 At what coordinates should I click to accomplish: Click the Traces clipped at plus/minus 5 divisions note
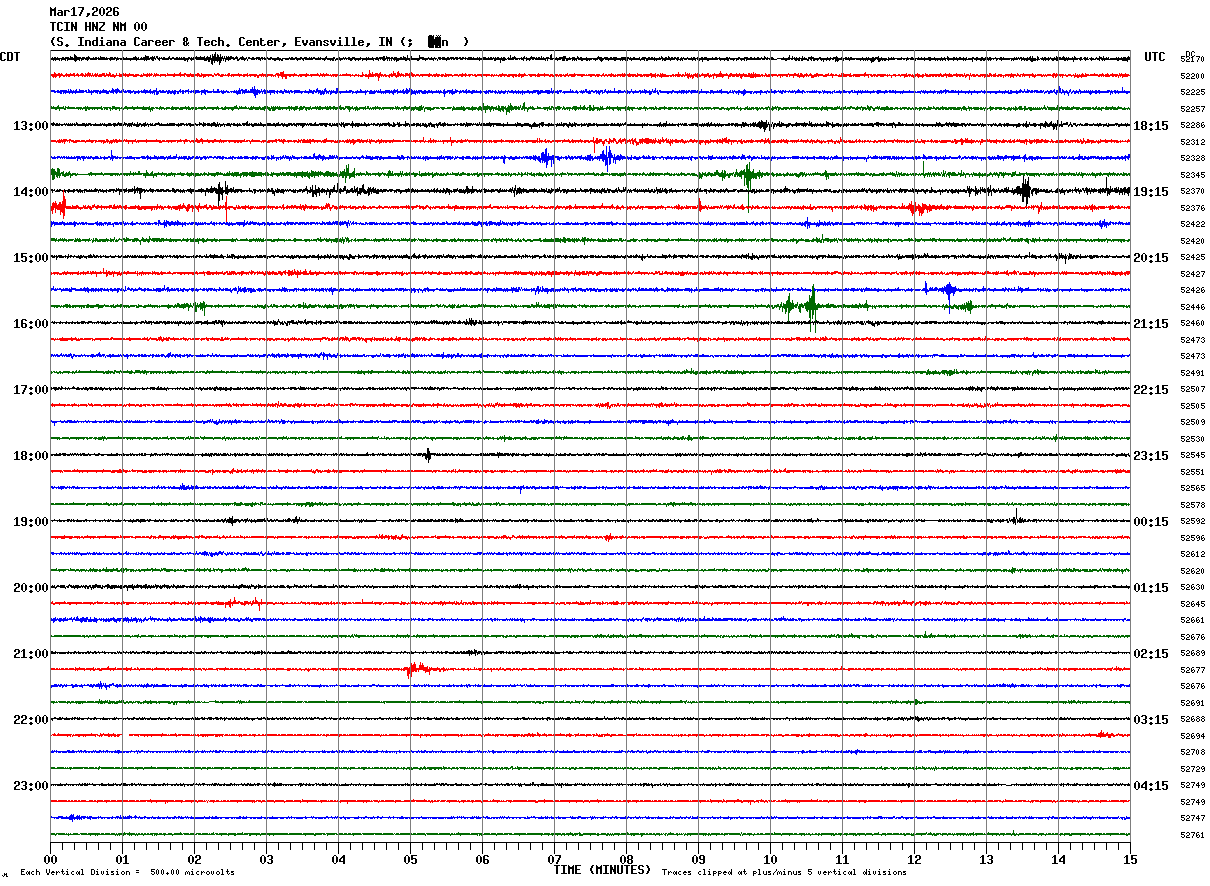click(x=784, y=873)
